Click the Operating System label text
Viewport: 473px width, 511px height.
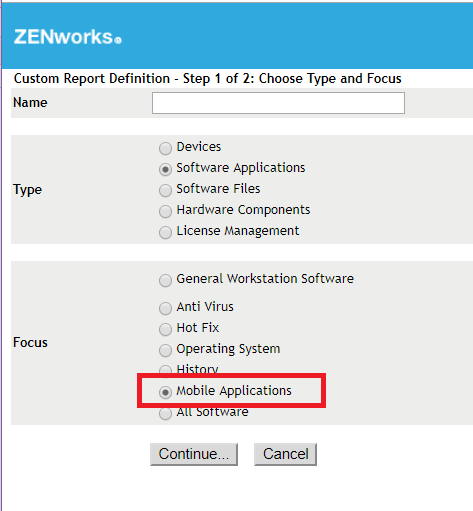coord(228,349)
